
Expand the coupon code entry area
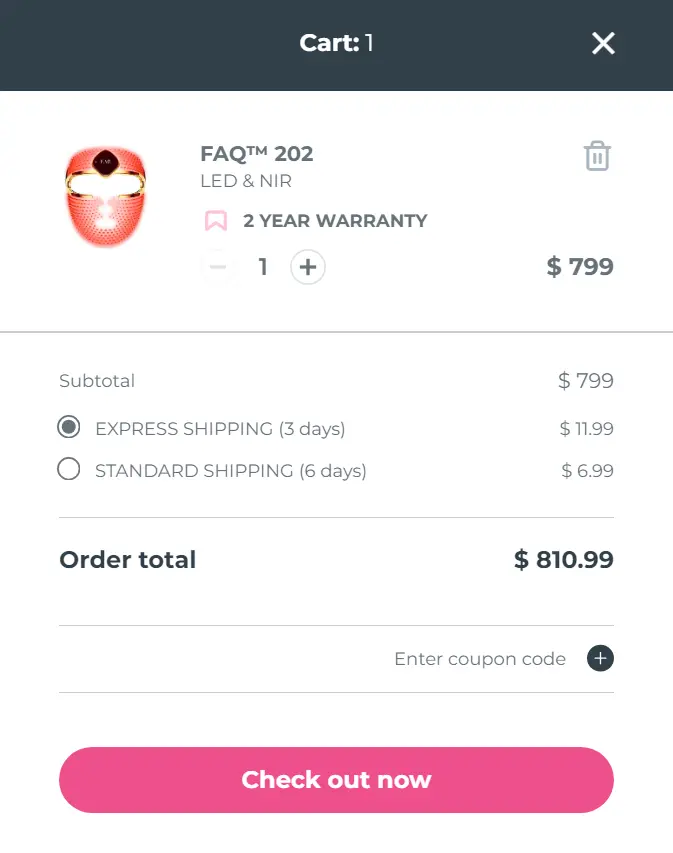click(x=480, y=659)
